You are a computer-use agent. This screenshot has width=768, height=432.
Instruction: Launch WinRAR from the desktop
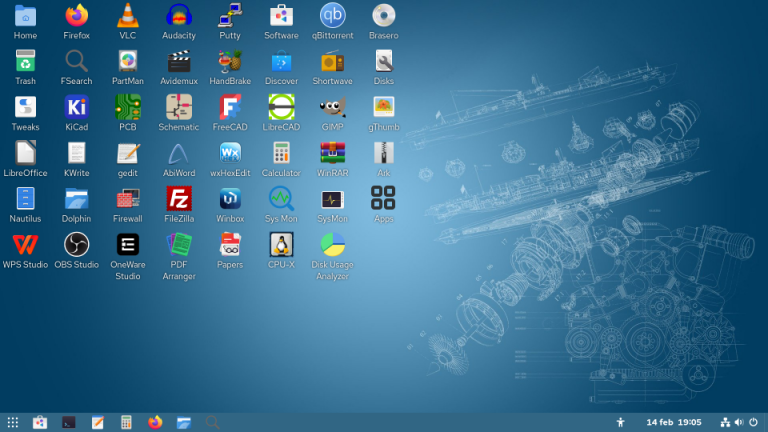[x=332, y=153]
